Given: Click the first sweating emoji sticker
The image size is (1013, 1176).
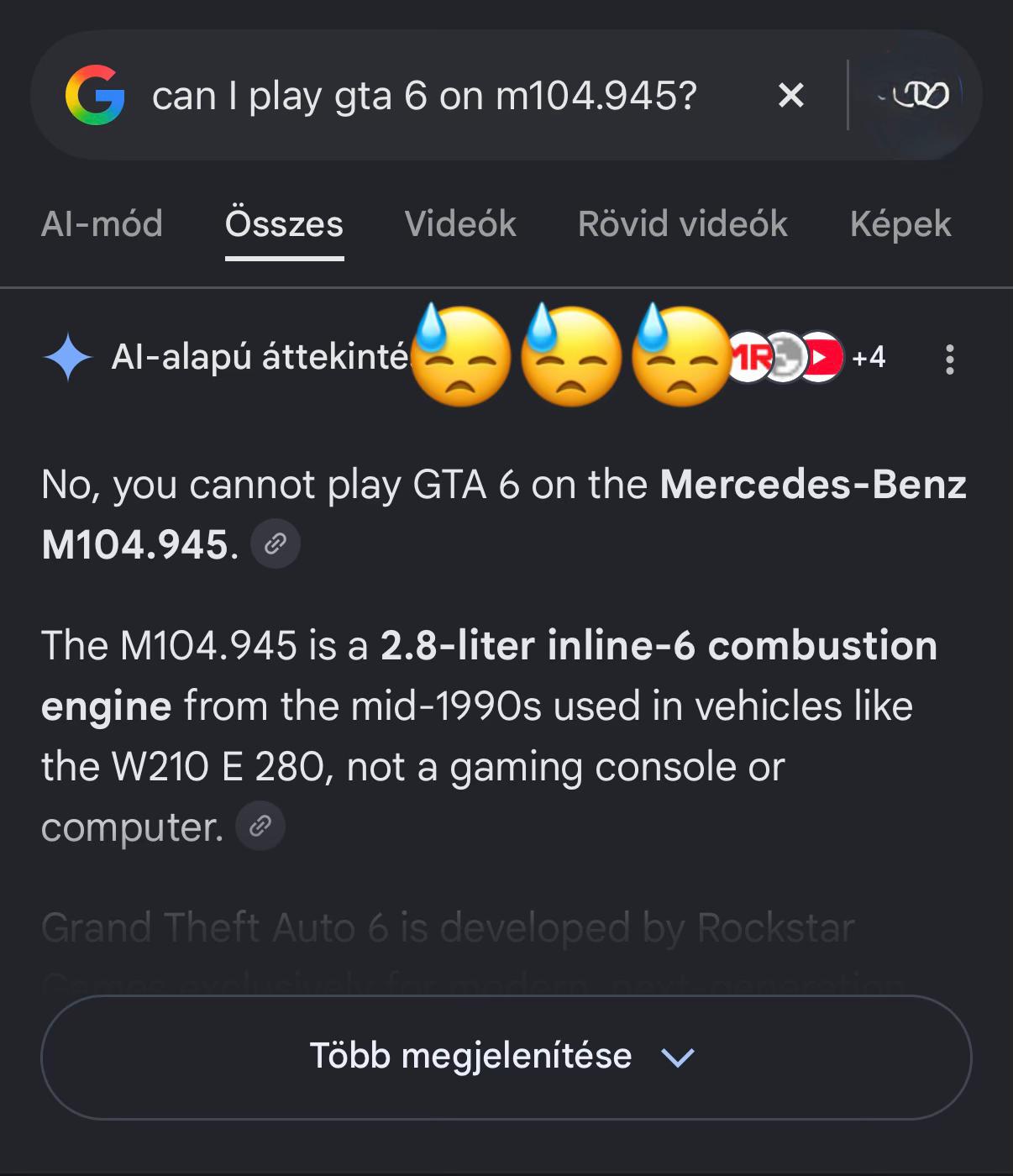Looking at the screenshot, I should 461,355.
